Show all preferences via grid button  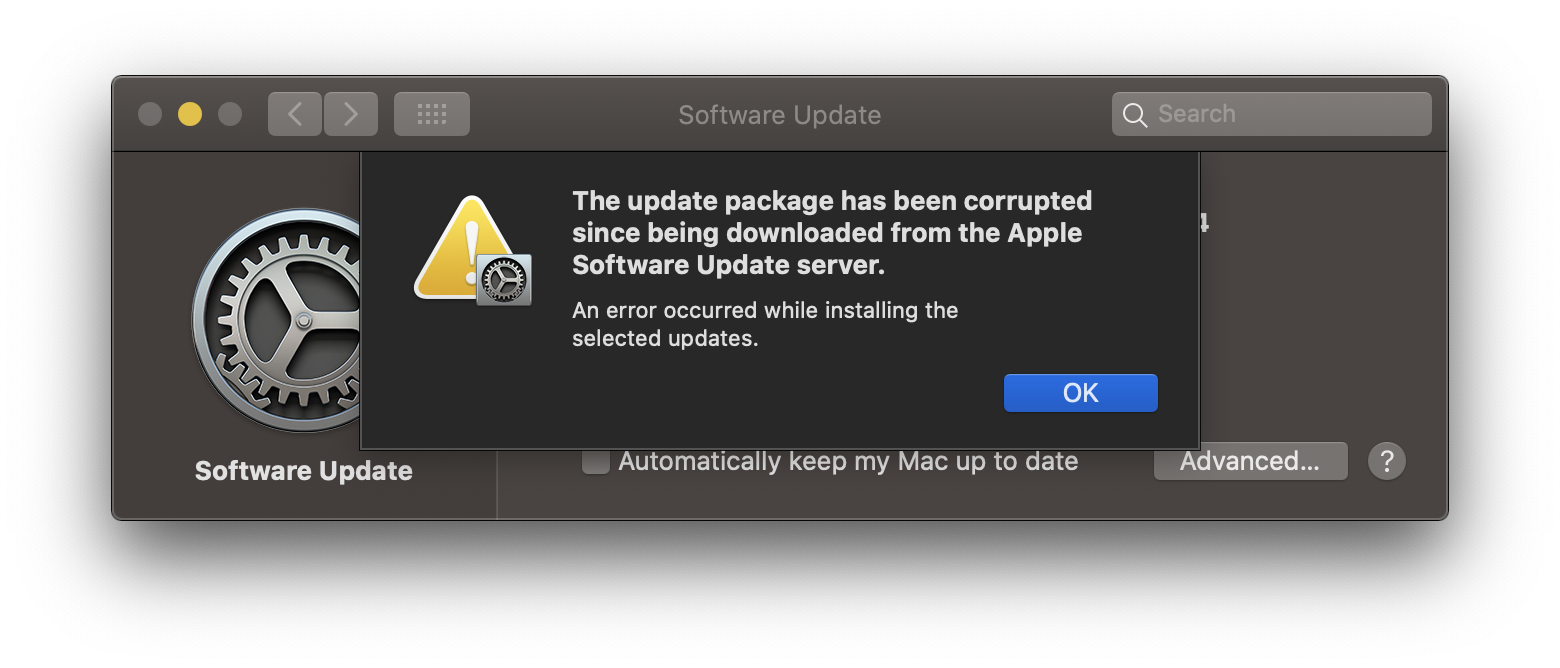(432, 114)
